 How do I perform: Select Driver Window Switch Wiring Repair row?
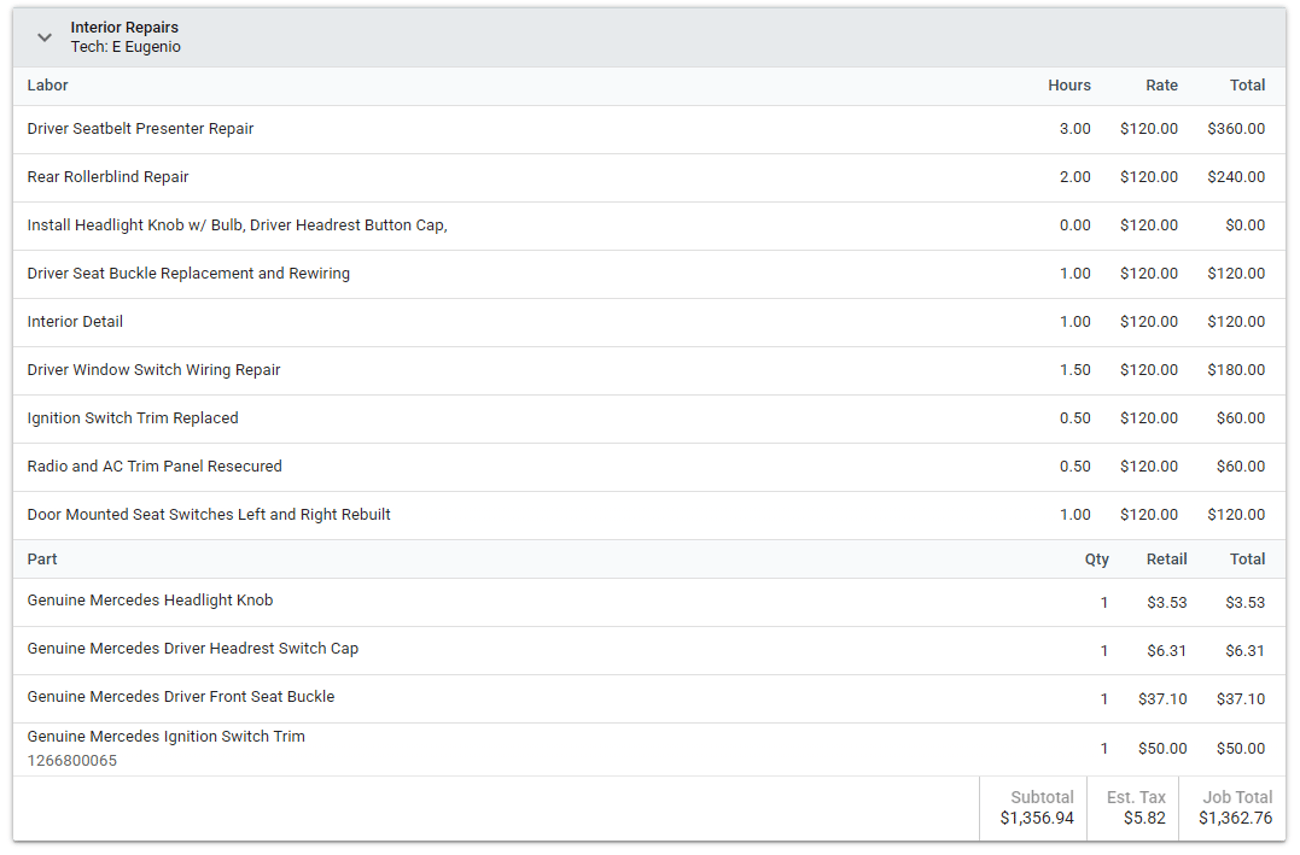pos(649,370)
